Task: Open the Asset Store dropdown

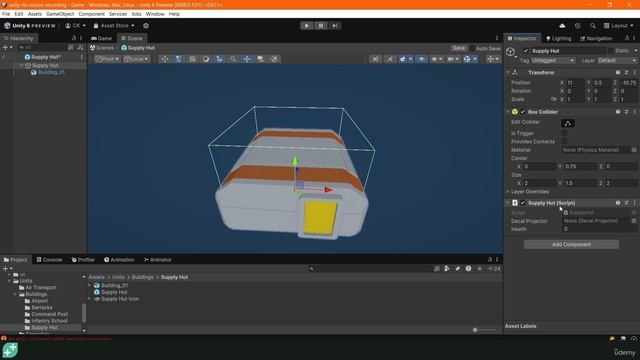Action: [x=114, y=26]
